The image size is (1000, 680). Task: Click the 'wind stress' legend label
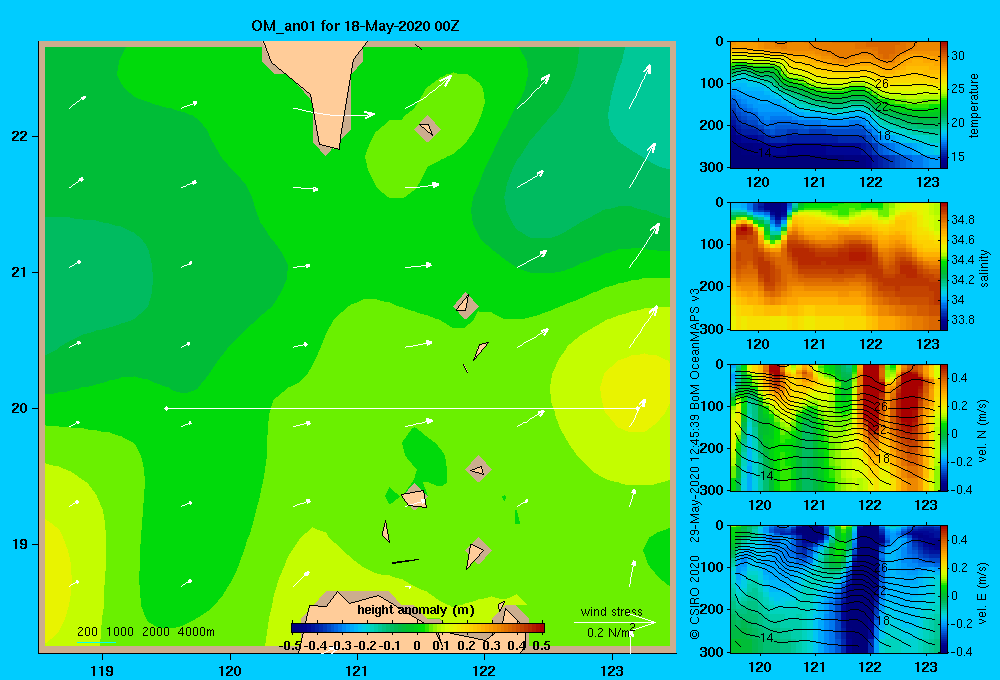(612, 611)
